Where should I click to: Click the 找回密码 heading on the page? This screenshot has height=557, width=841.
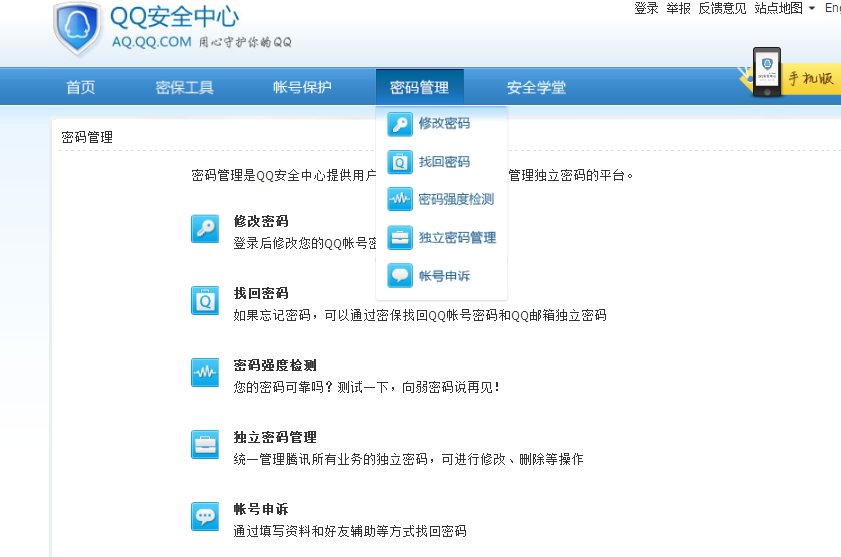point(261,293)
